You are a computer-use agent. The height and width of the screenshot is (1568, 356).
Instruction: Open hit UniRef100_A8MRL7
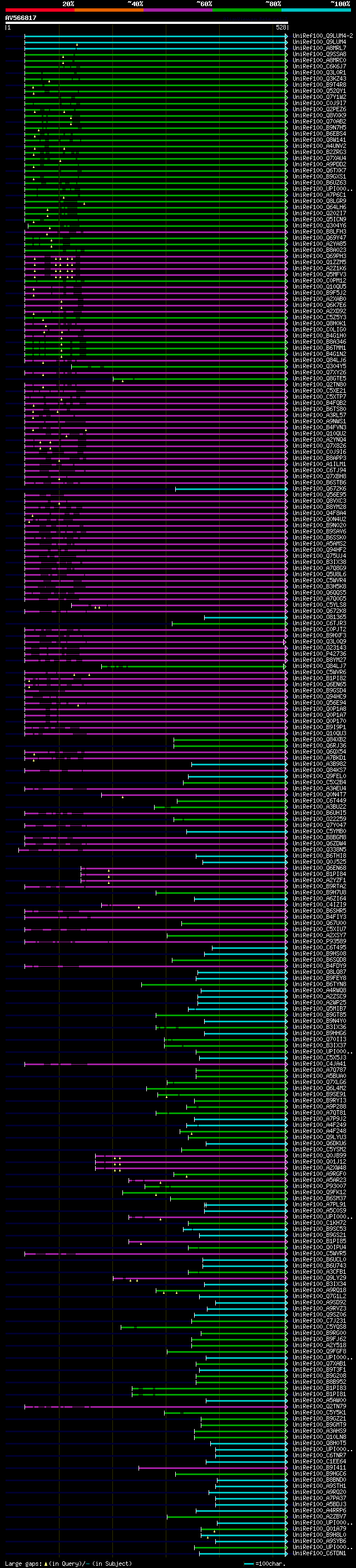319,48
